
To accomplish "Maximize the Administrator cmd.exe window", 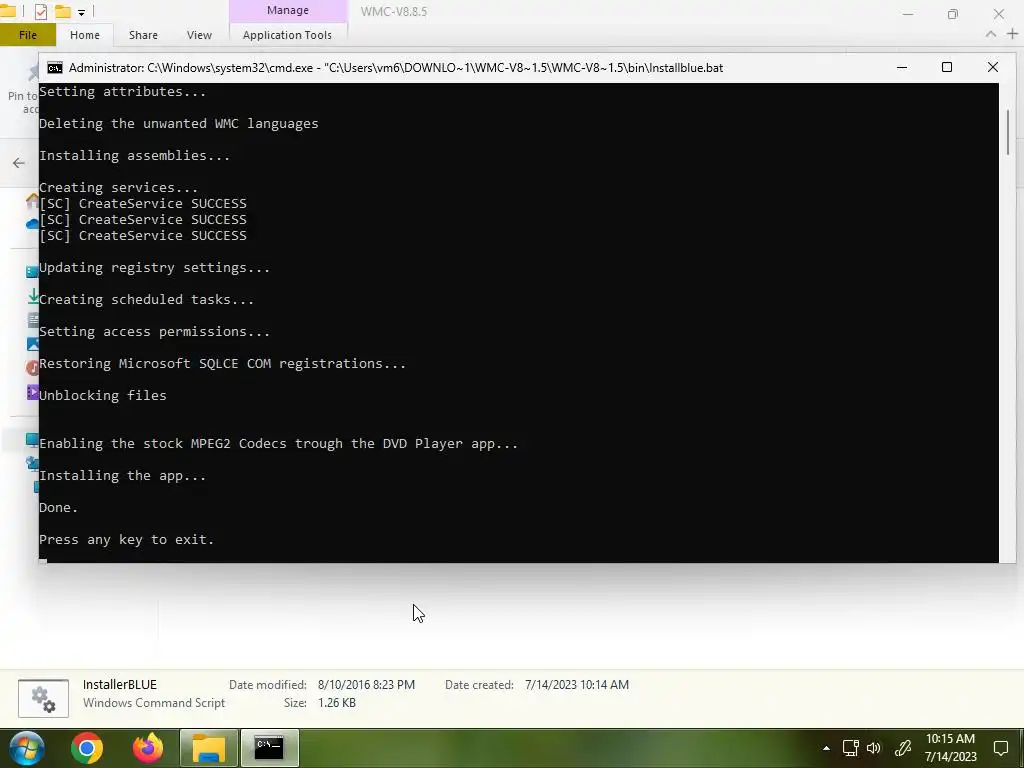I will coord(947,67).
